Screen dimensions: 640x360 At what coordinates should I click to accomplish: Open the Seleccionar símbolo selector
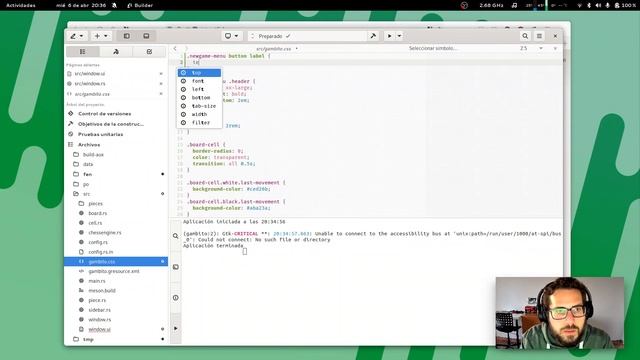433,48
